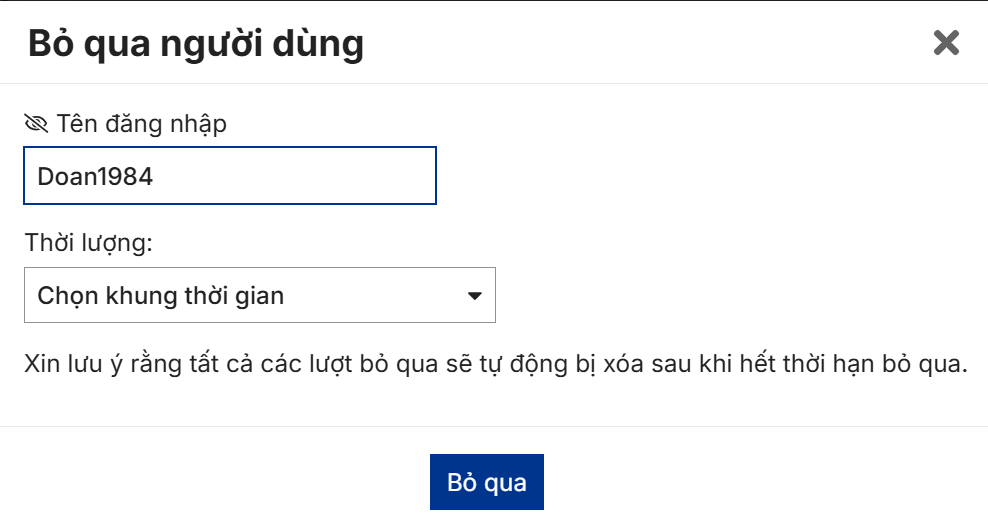Image resolution: width=988 pixels, height=529 pixels.
Task: Focus the Tên đăng nhập input field
Action: point(230,176)
